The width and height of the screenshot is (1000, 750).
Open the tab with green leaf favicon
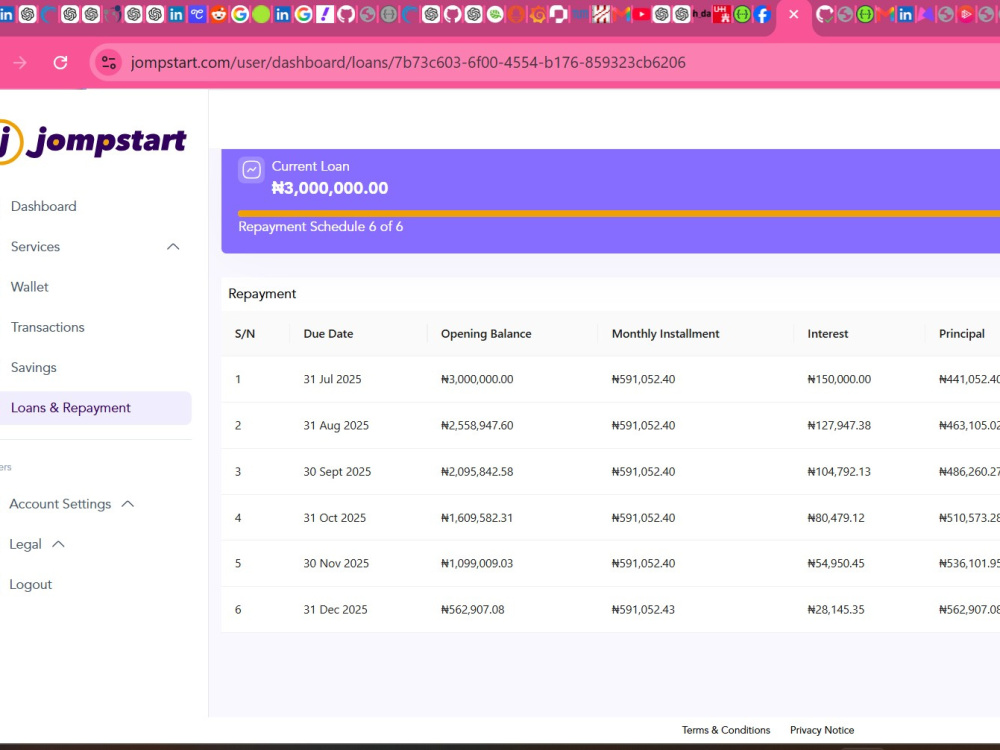click(495, 14)
